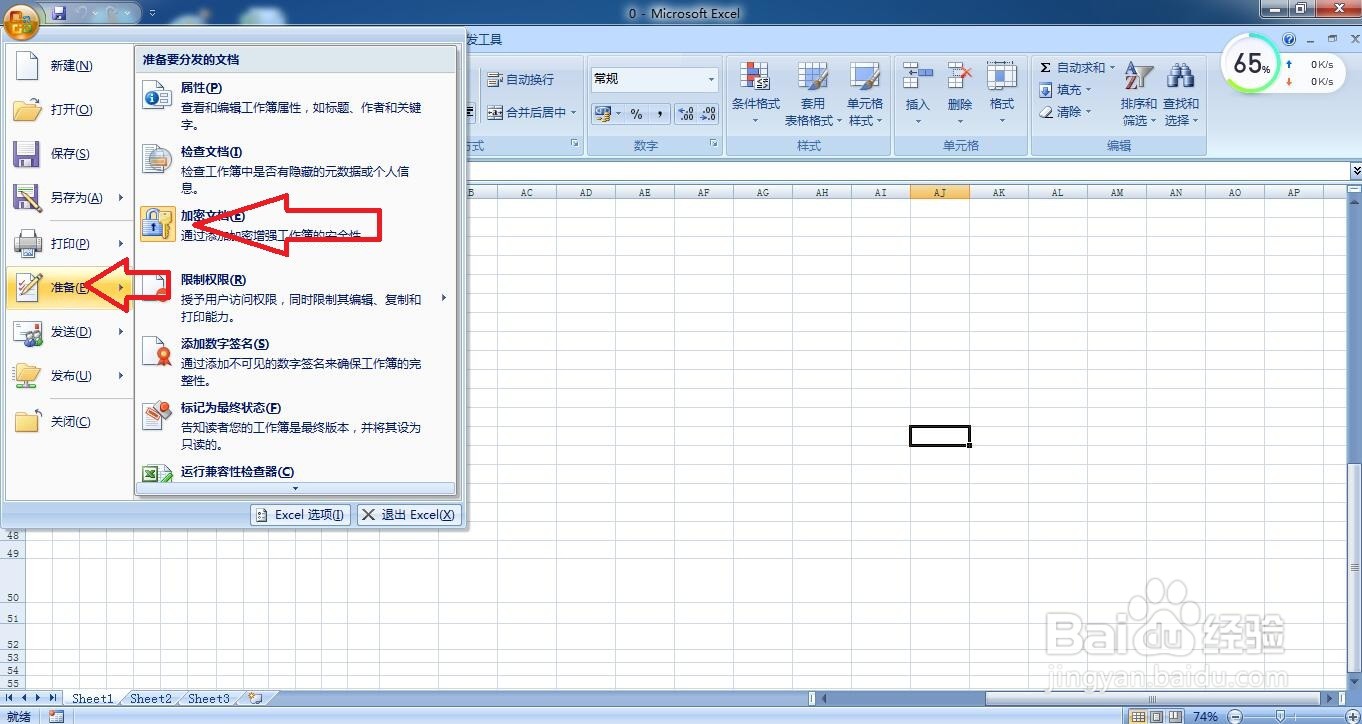Image resolution: width=1362 pixels, height=724 pixels.
Task: Click the zoom out minus button
Action: click(x=1234, y=716)
